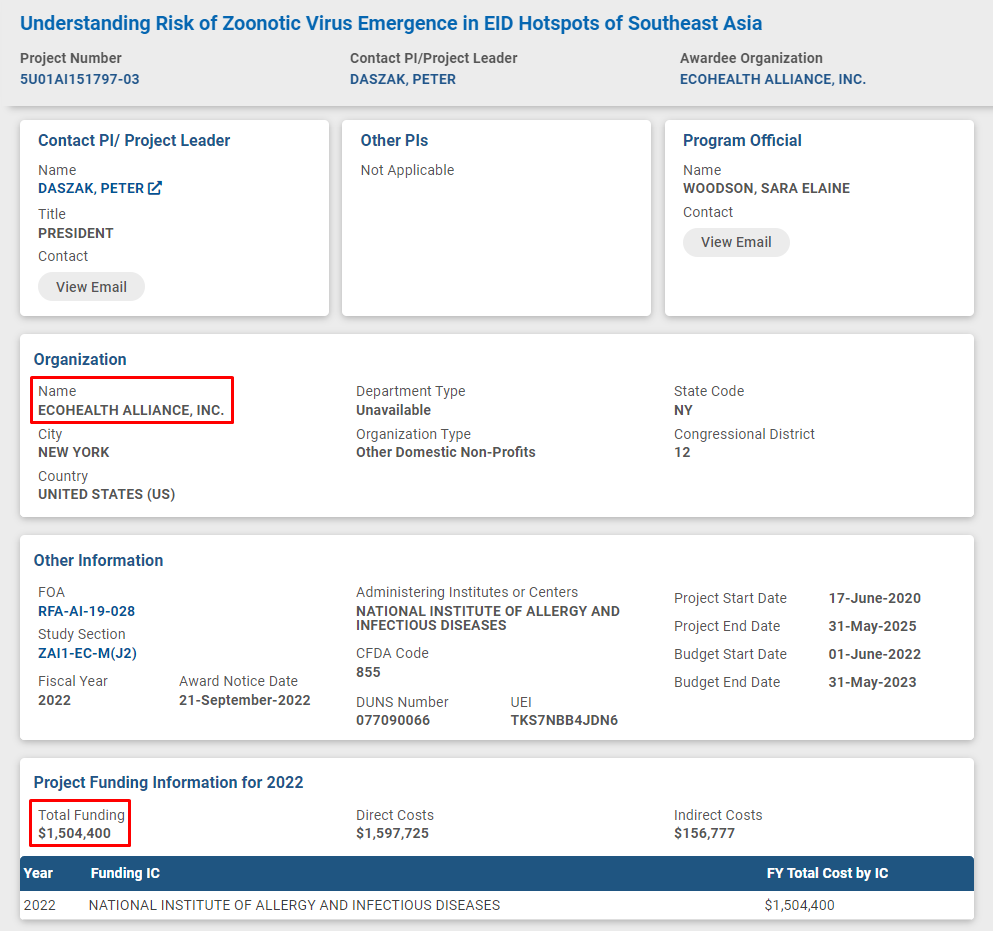Select country value UNITED STATES (US)
This screenshot has width=993, height=931.
pos(106,494)
